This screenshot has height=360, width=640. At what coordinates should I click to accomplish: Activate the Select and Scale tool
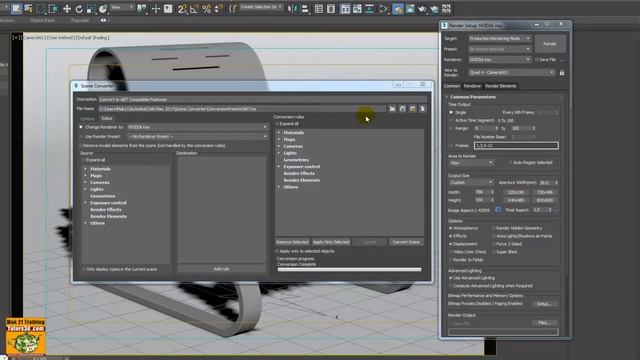tap(91, 9)
